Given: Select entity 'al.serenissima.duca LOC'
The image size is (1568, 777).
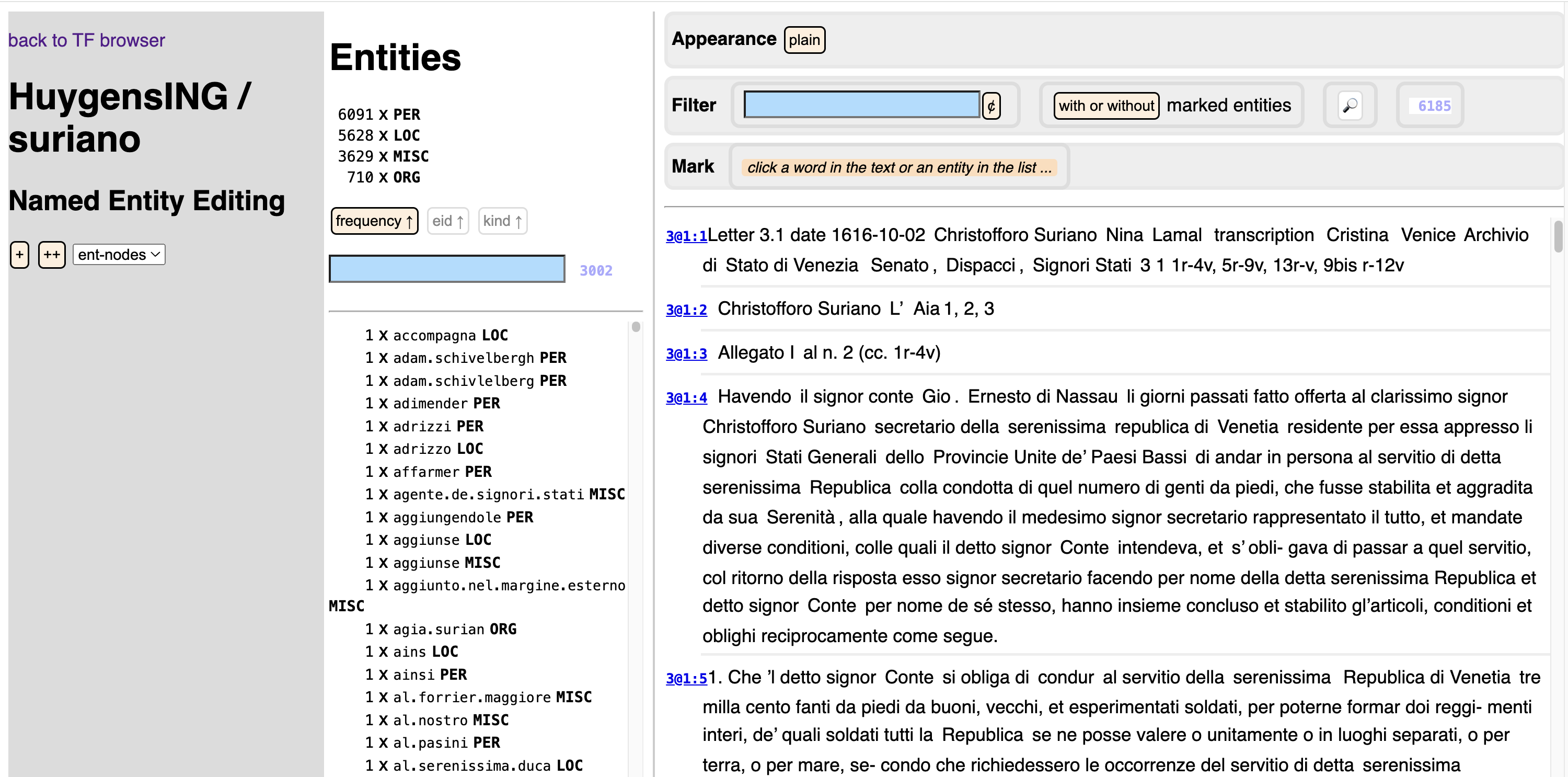Looking at the screenshot, I should pos(474,765).
